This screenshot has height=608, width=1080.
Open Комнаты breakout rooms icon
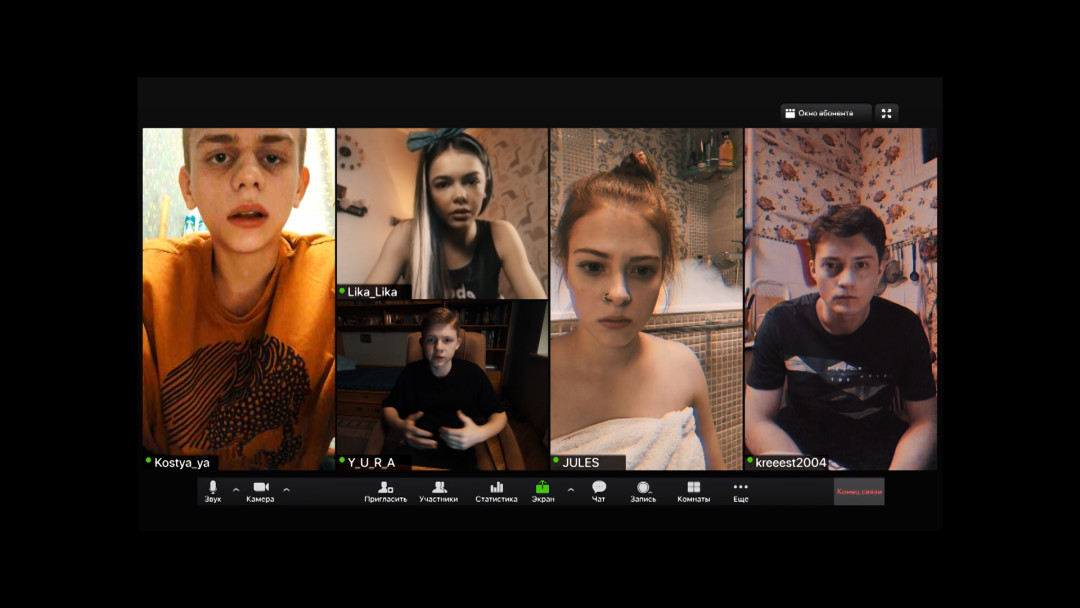point(693,487)
